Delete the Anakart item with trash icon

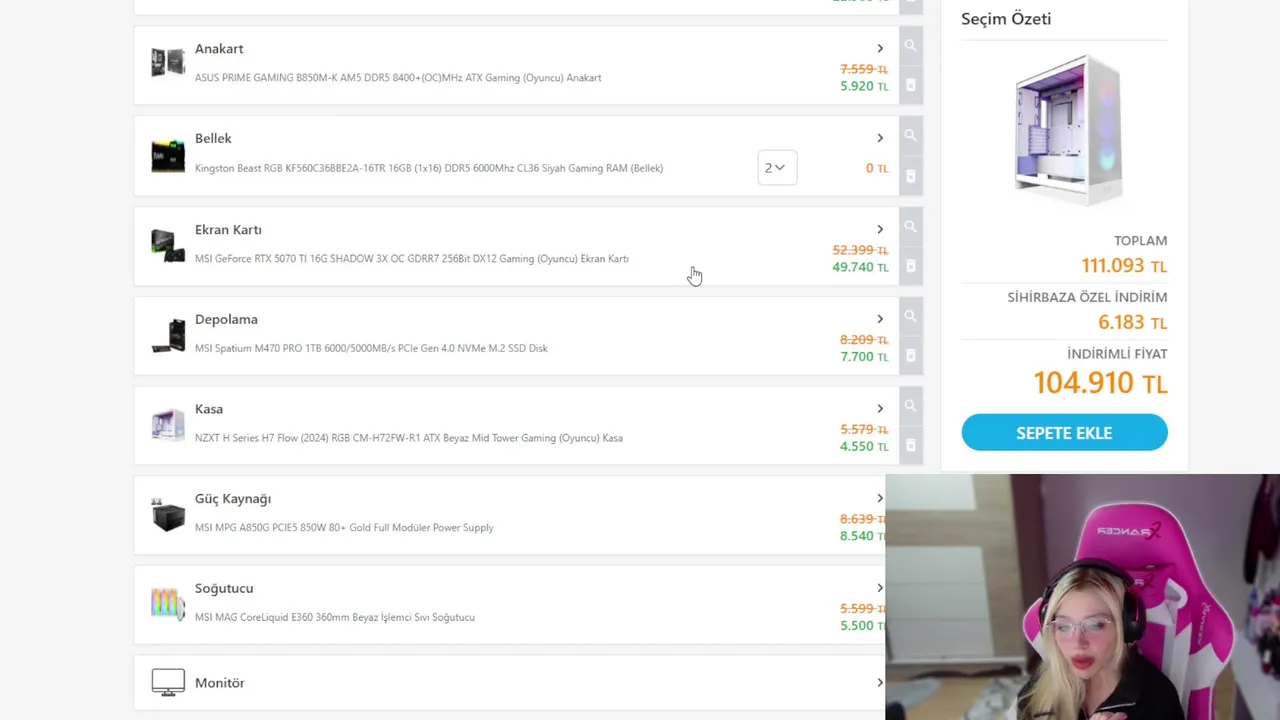910,85
